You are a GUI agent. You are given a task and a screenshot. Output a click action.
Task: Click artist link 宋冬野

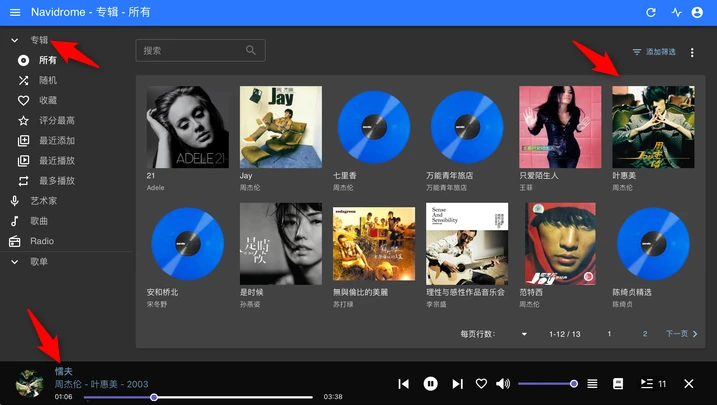point(157,304)
